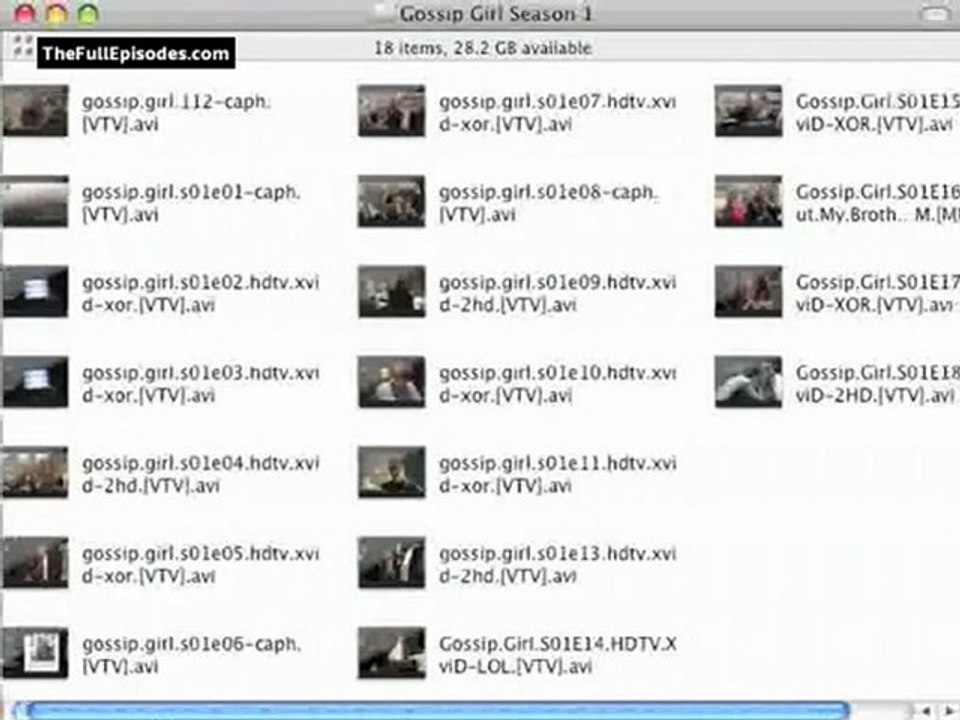Select the Gossip.Girl.S01E15 video thumbnail
Viewport: 960px width, 720px height.
748,111
